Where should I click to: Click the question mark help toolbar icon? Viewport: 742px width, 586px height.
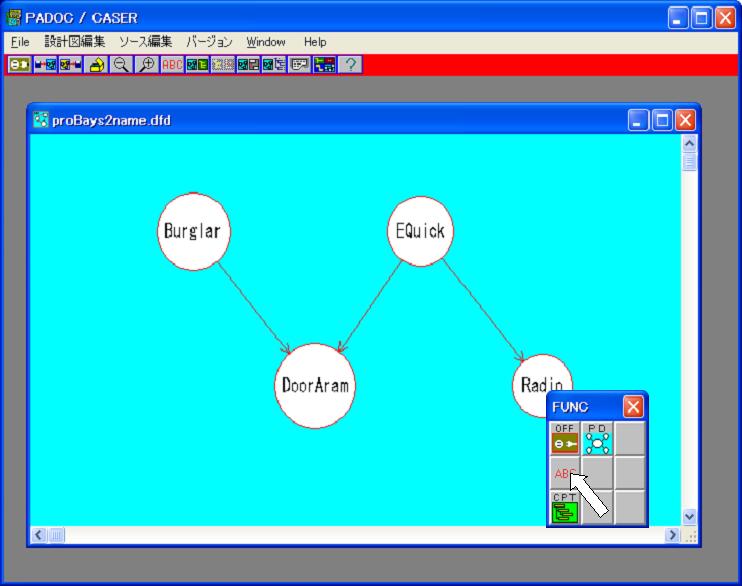(x=350, y=64)
